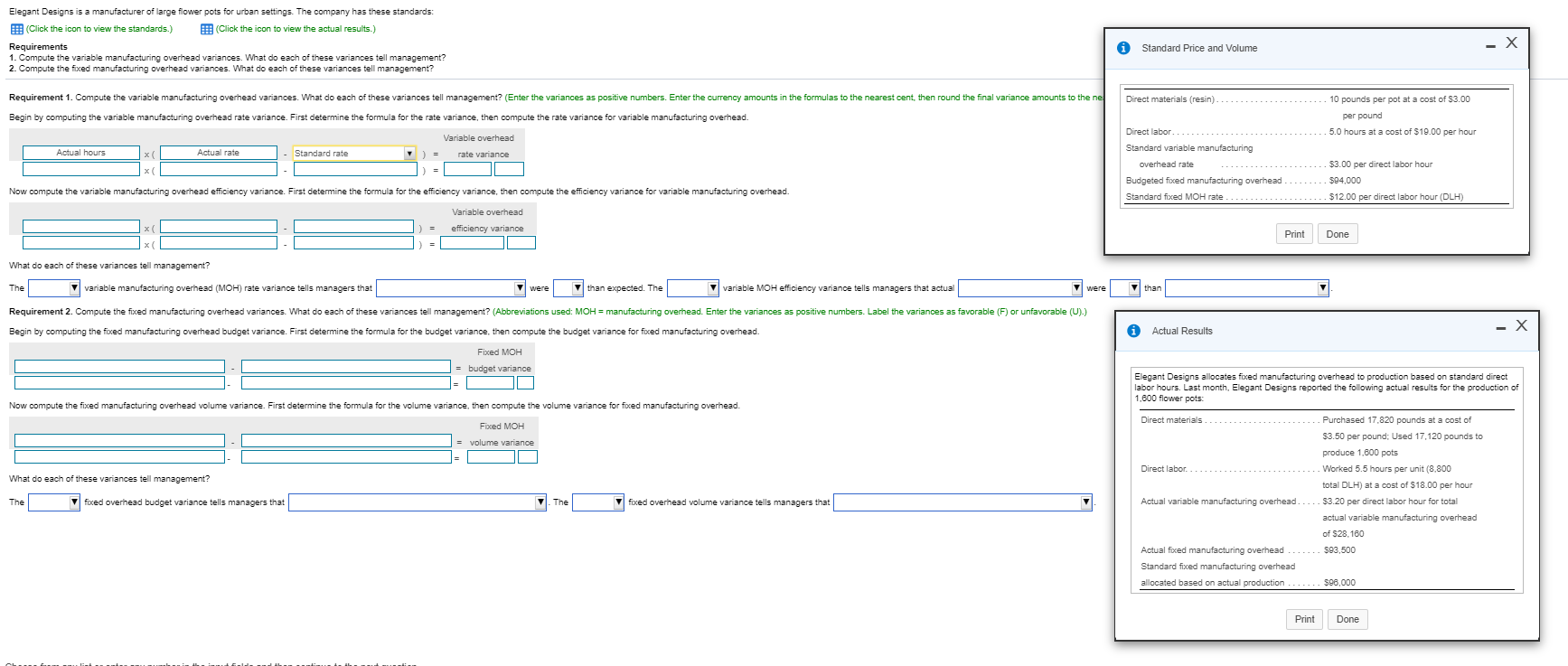Click Done in Actual Results dialog
The image size is (1568, 666).
1347,619
